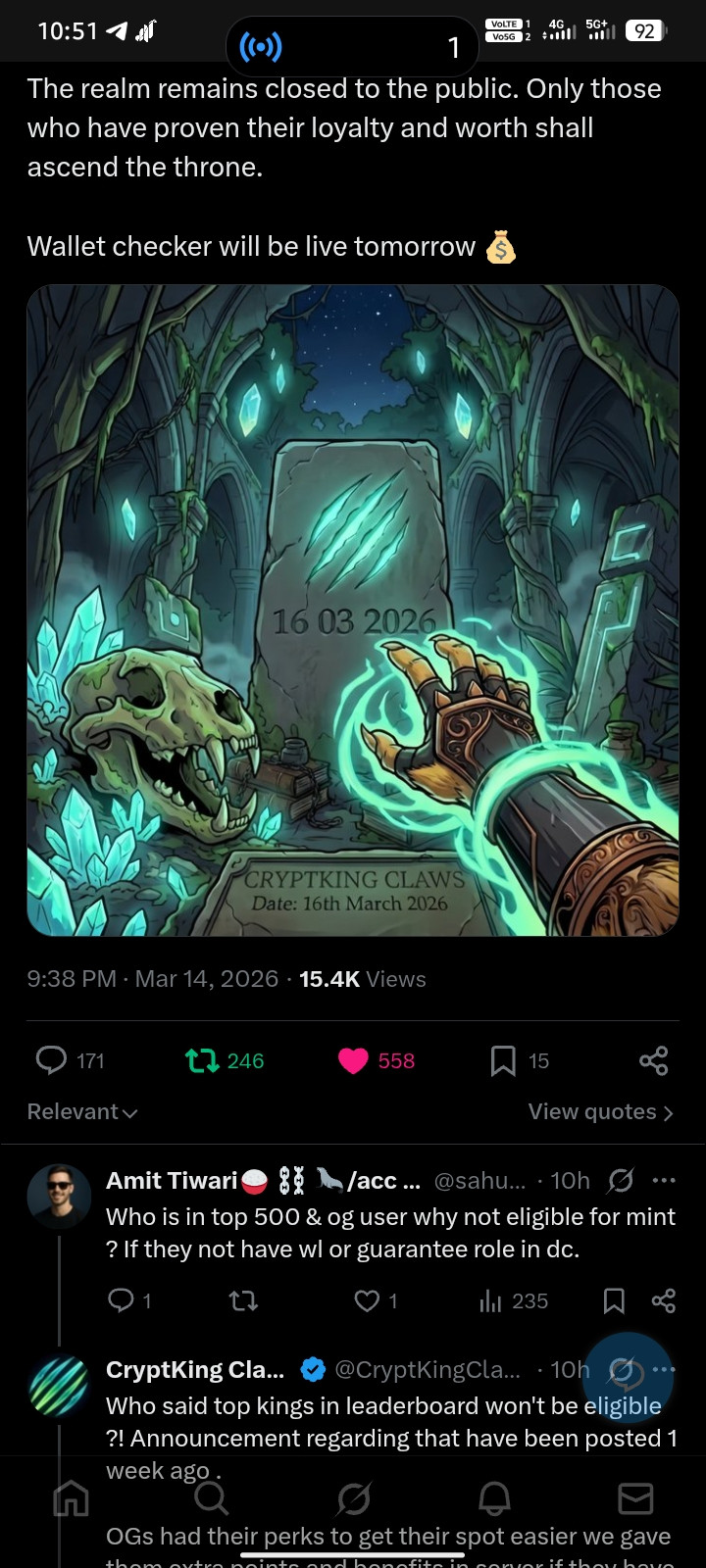
Task: Tap the 15.4K Views link
Action: [363, 979]
